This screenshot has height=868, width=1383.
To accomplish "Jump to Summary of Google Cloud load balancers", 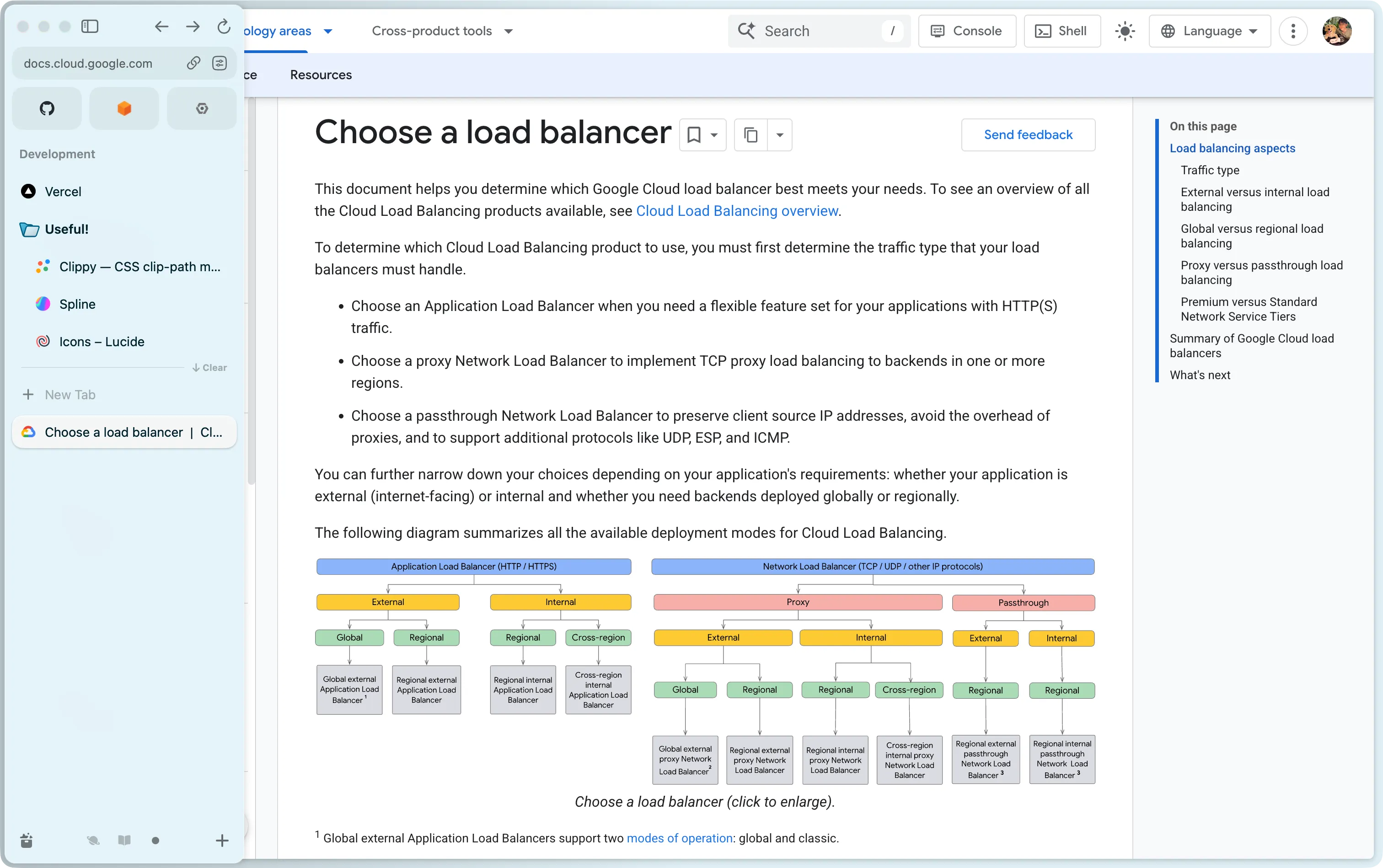I will point(1252,346).
